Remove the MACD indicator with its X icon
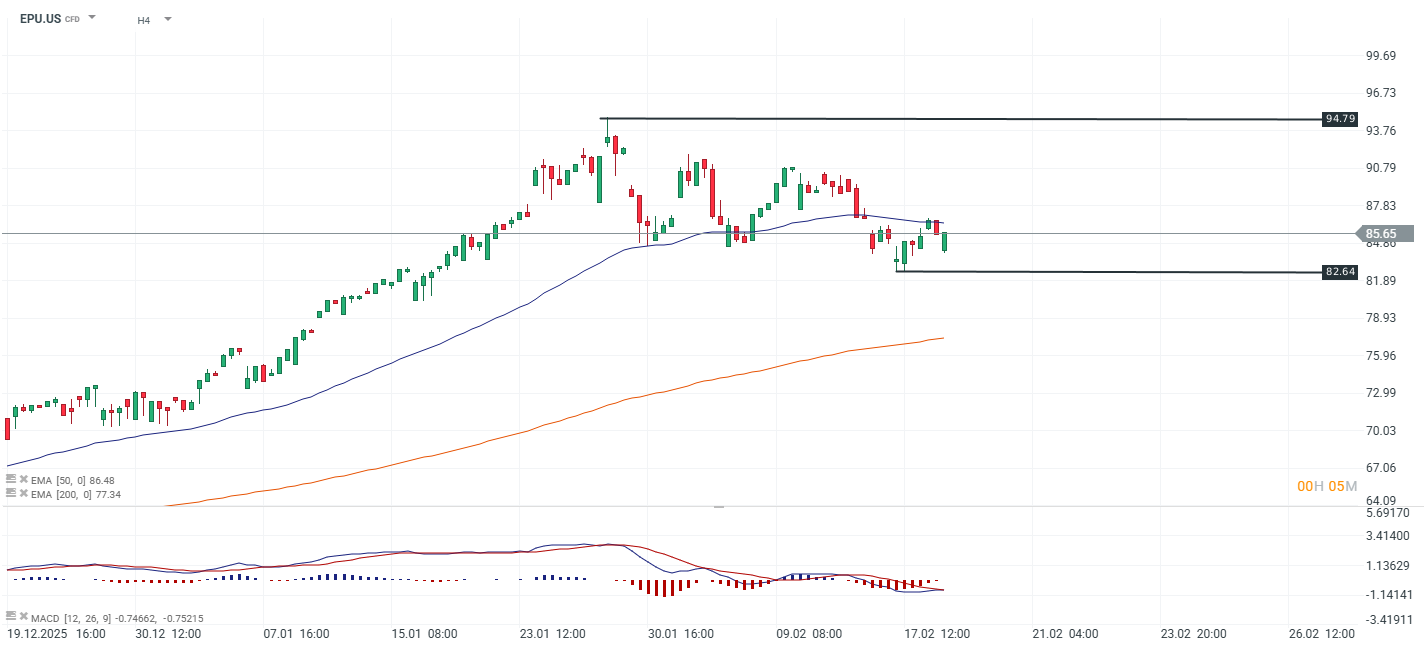Screen dimensions: 1426x650 23,616
